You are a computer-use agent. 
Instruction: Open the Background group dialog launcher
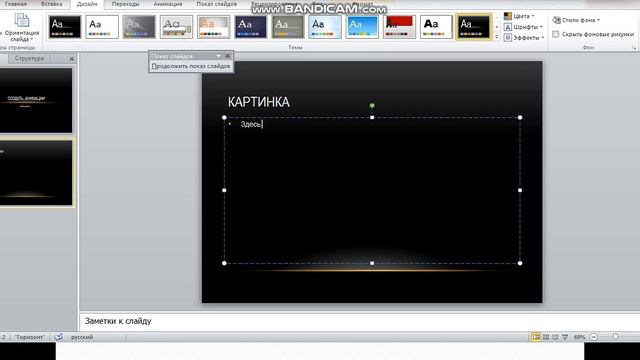click(634, 48)
